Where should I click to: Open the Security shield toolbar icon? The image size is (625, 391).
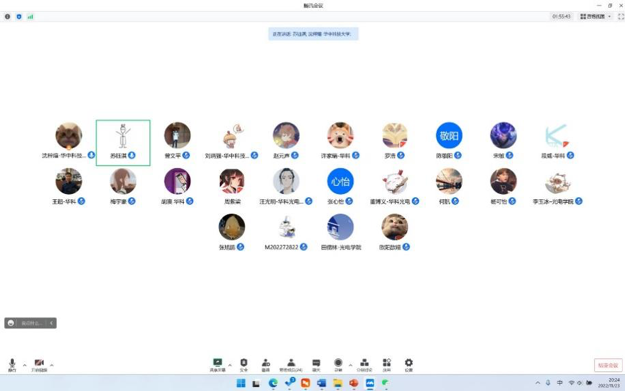pos(244,364)
